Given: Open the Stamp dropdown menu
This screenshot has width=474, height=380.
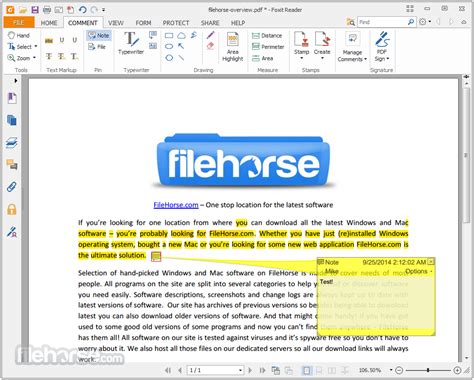Looking at the screenshot, I should pos(301,59).
